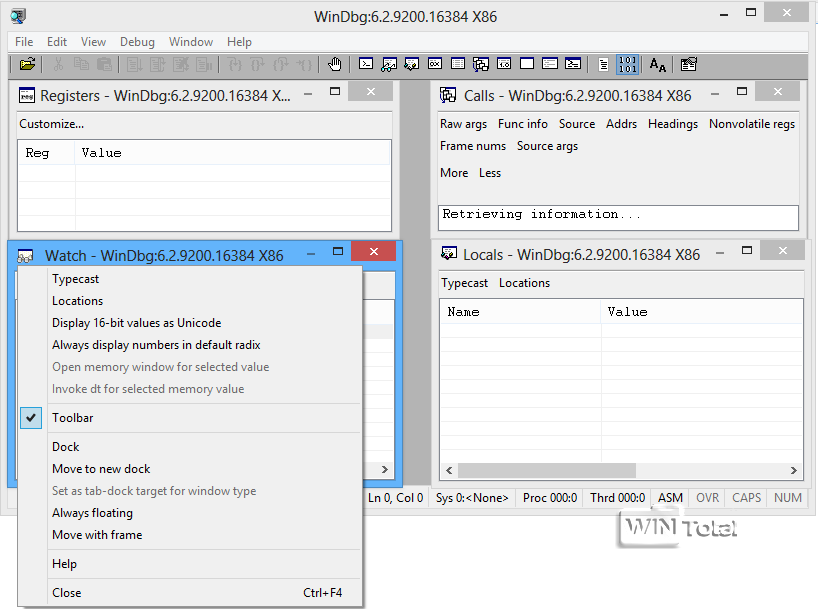Screen dimensions: 818x609
Task: Open the Help menu in menu bar
Action: [x=239, y=42]
